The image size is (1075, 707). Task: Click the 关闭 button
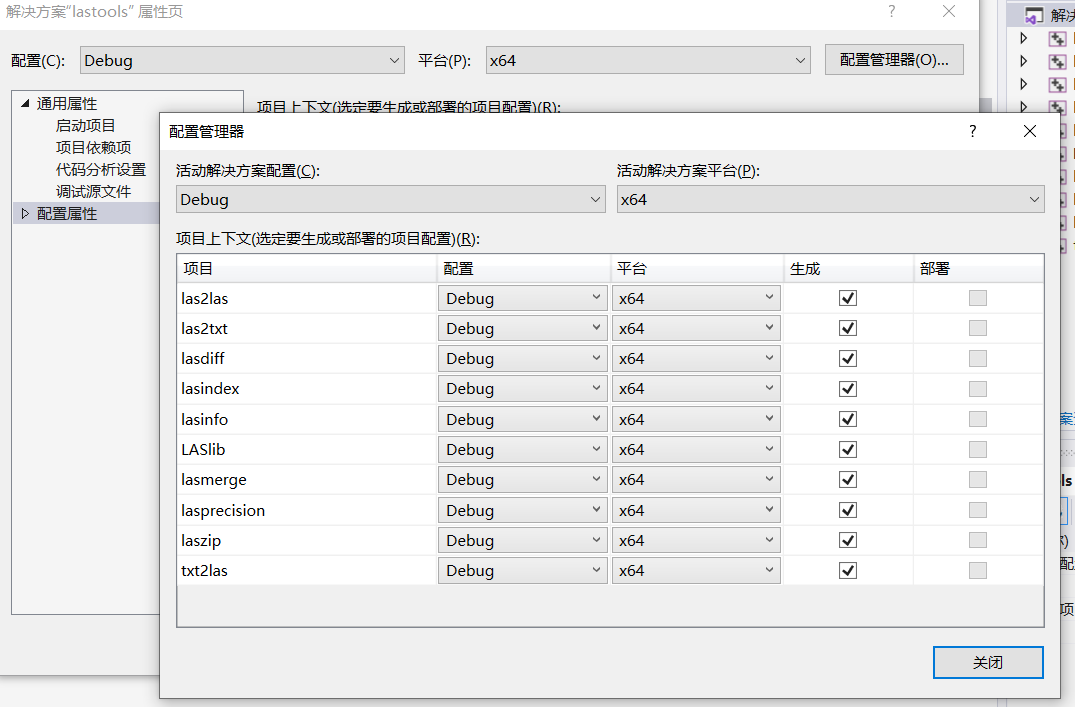pyautogui.click(x=988, y=662)
